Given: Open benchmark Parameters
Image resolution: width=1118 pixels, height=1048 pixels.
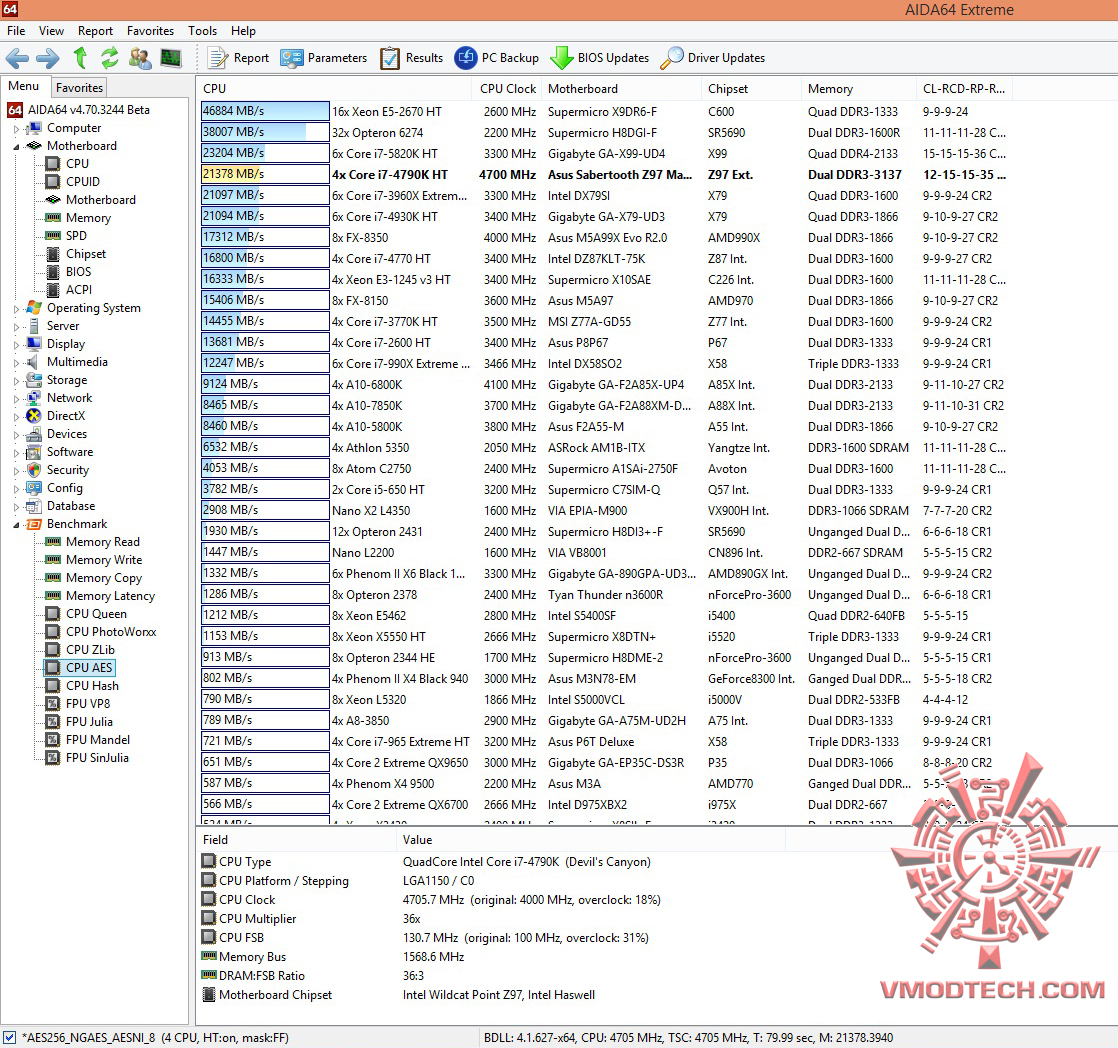Looking at the screenshot, I should click(x=324, y=58).
